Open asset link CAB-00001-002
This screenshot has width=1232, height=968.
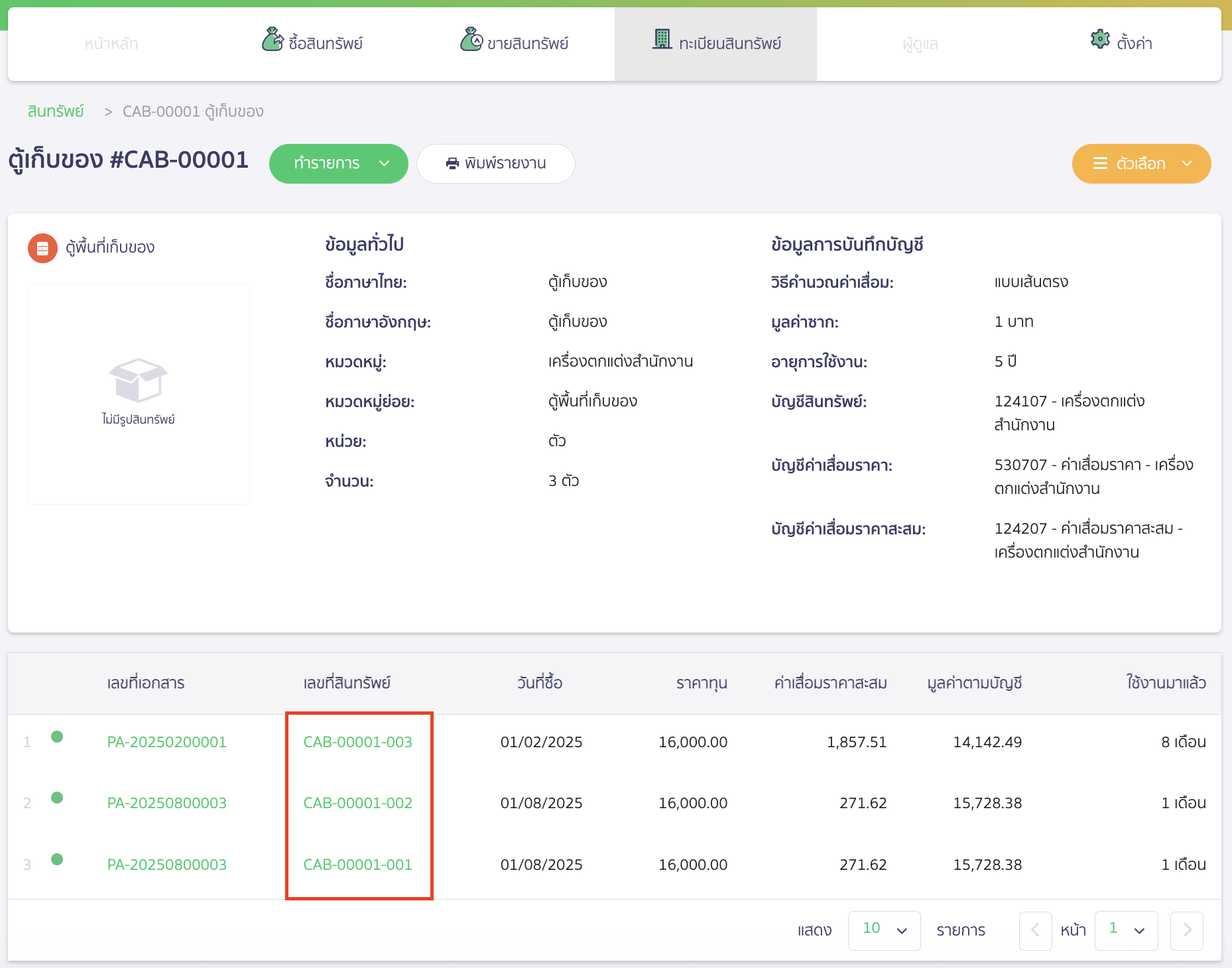(x=357, y=803)
